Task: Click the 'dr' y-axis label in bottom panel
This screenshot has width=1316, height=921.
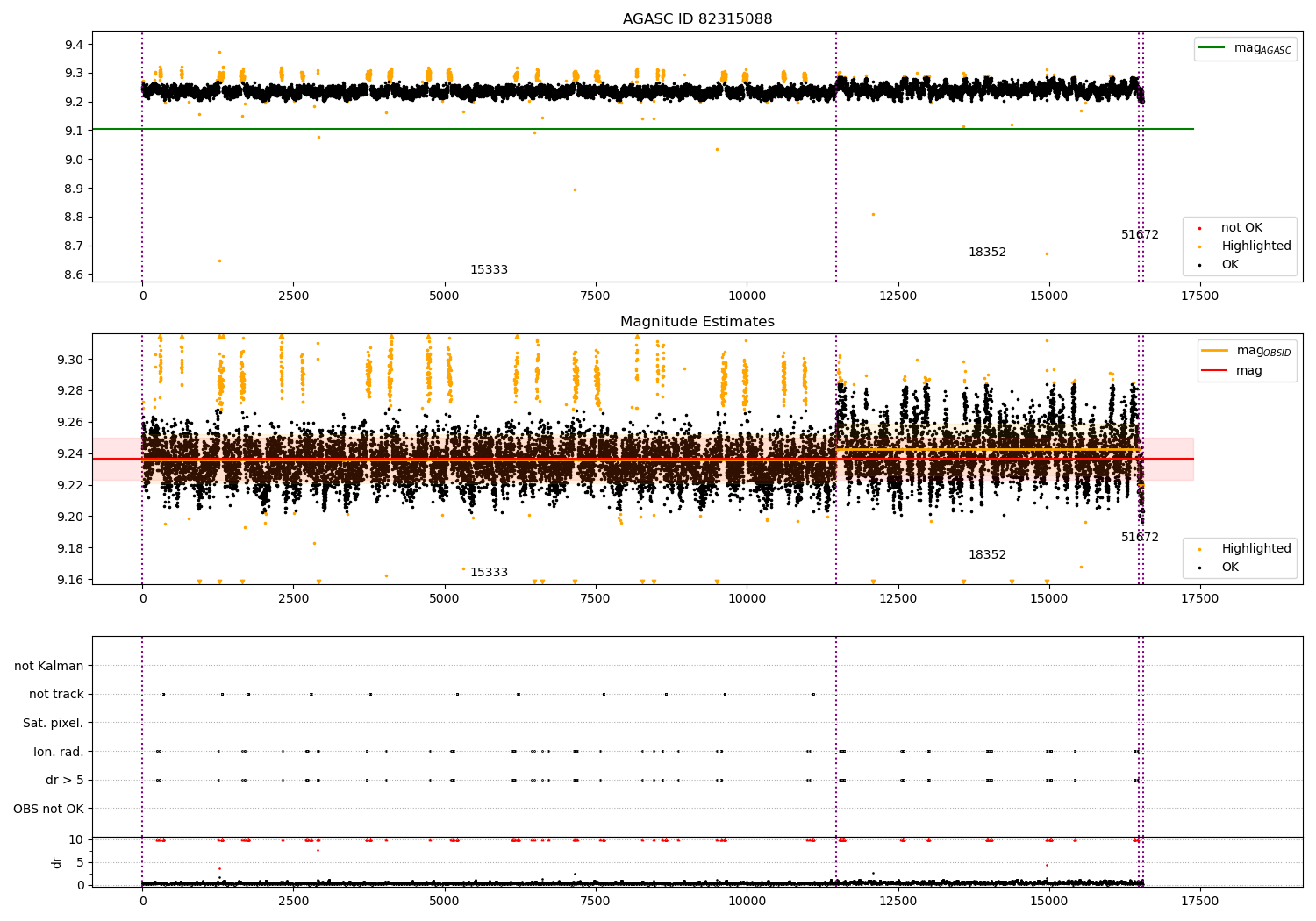Action: coord(57,862)
